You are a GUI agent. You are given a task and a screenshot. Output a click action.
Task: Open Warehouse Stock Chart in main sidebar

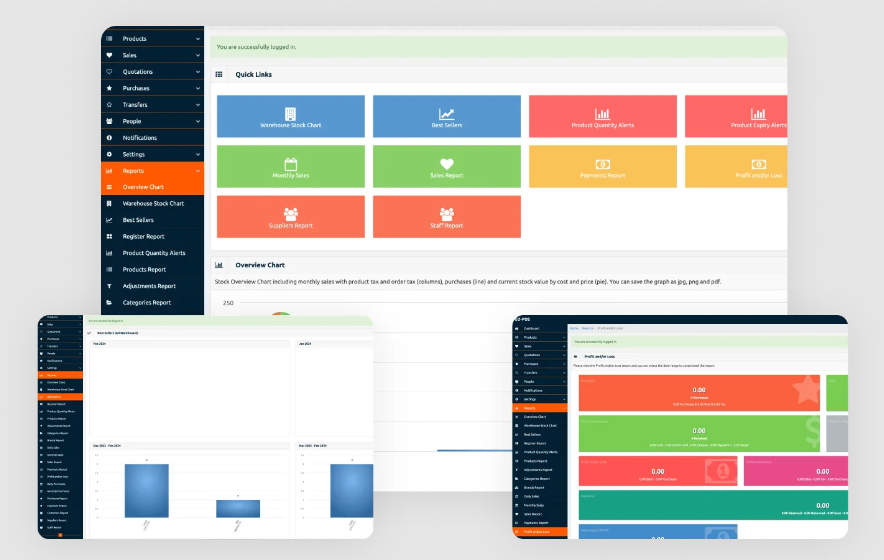152,203
